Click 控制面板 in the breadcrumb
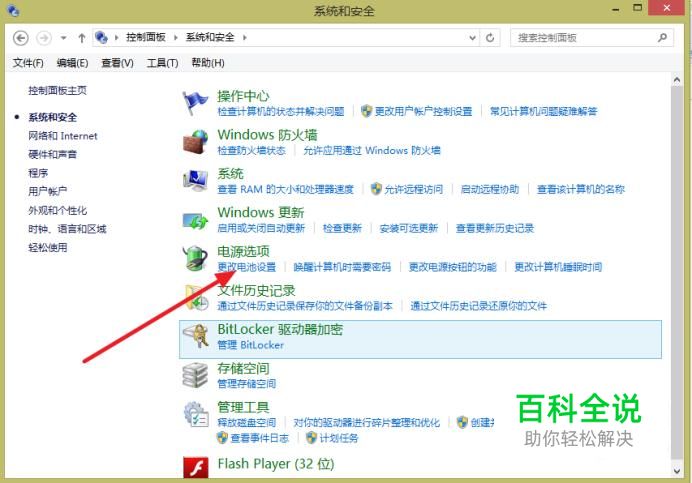 pos(146,37)
